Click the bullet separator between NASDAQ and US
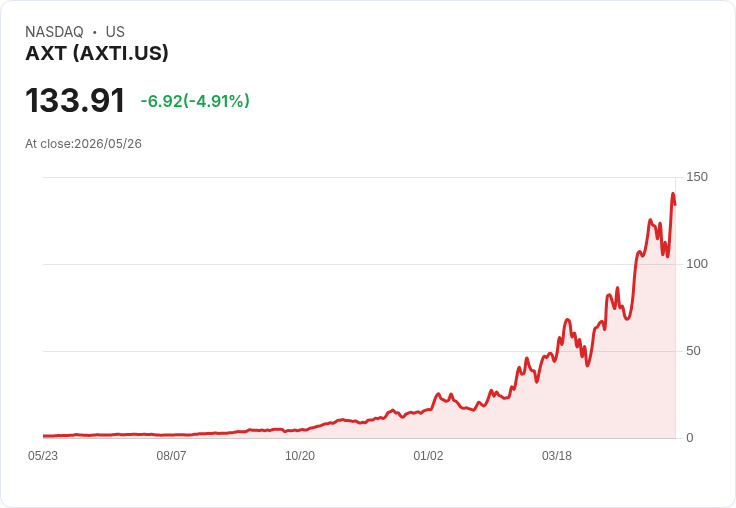 [94, 32]
